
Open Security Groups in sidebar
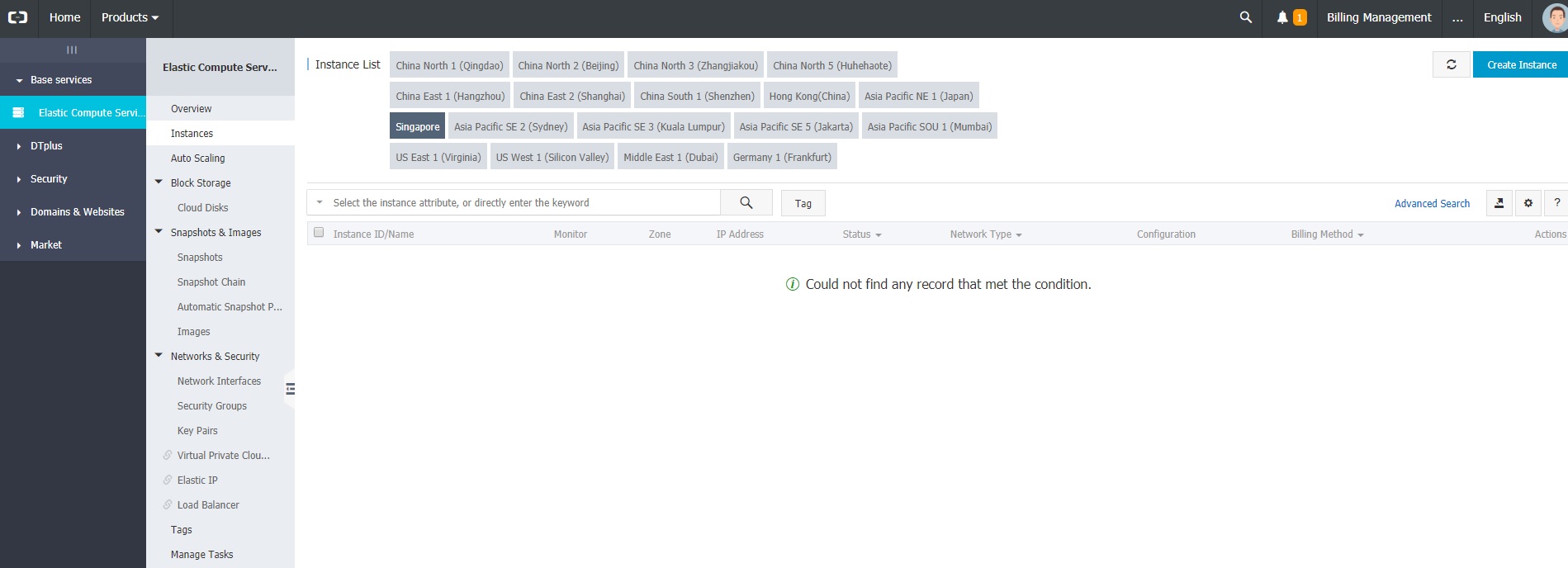(x=211, y=406)
